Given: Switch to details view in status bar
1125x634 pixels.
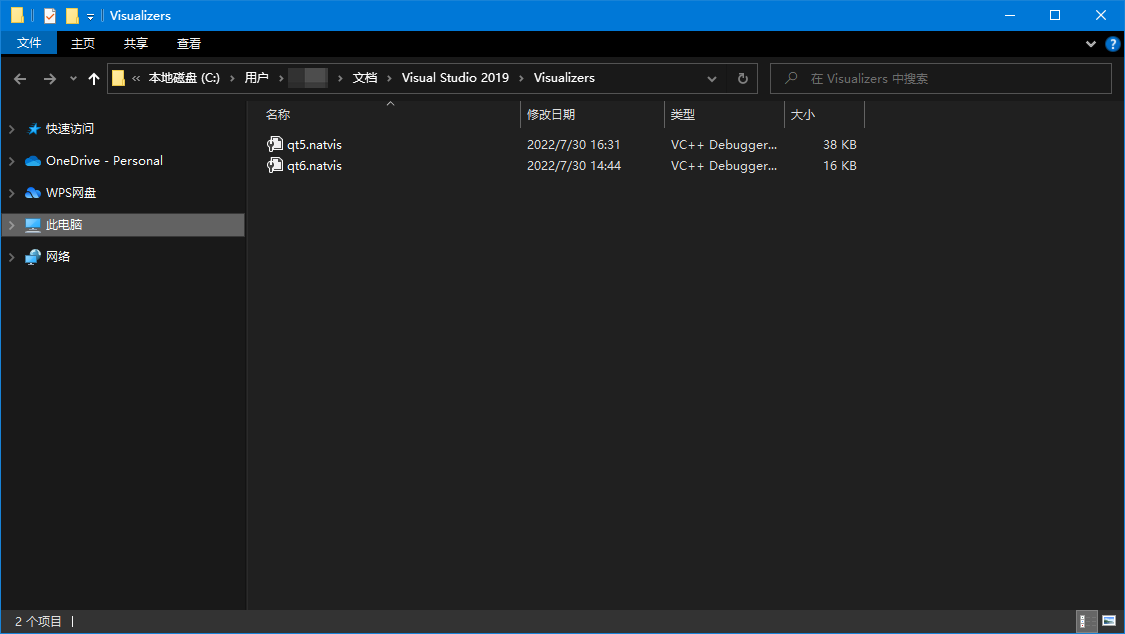Looking at the screenshot, I should [x=1087, y=621].
